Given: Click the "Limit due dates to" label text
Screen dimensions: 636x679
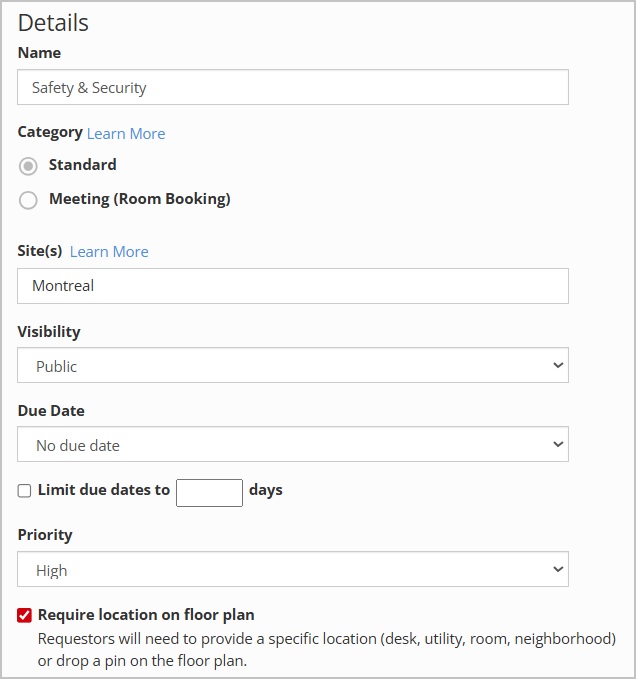Looking at the screenshot, I should coord(104,490).
